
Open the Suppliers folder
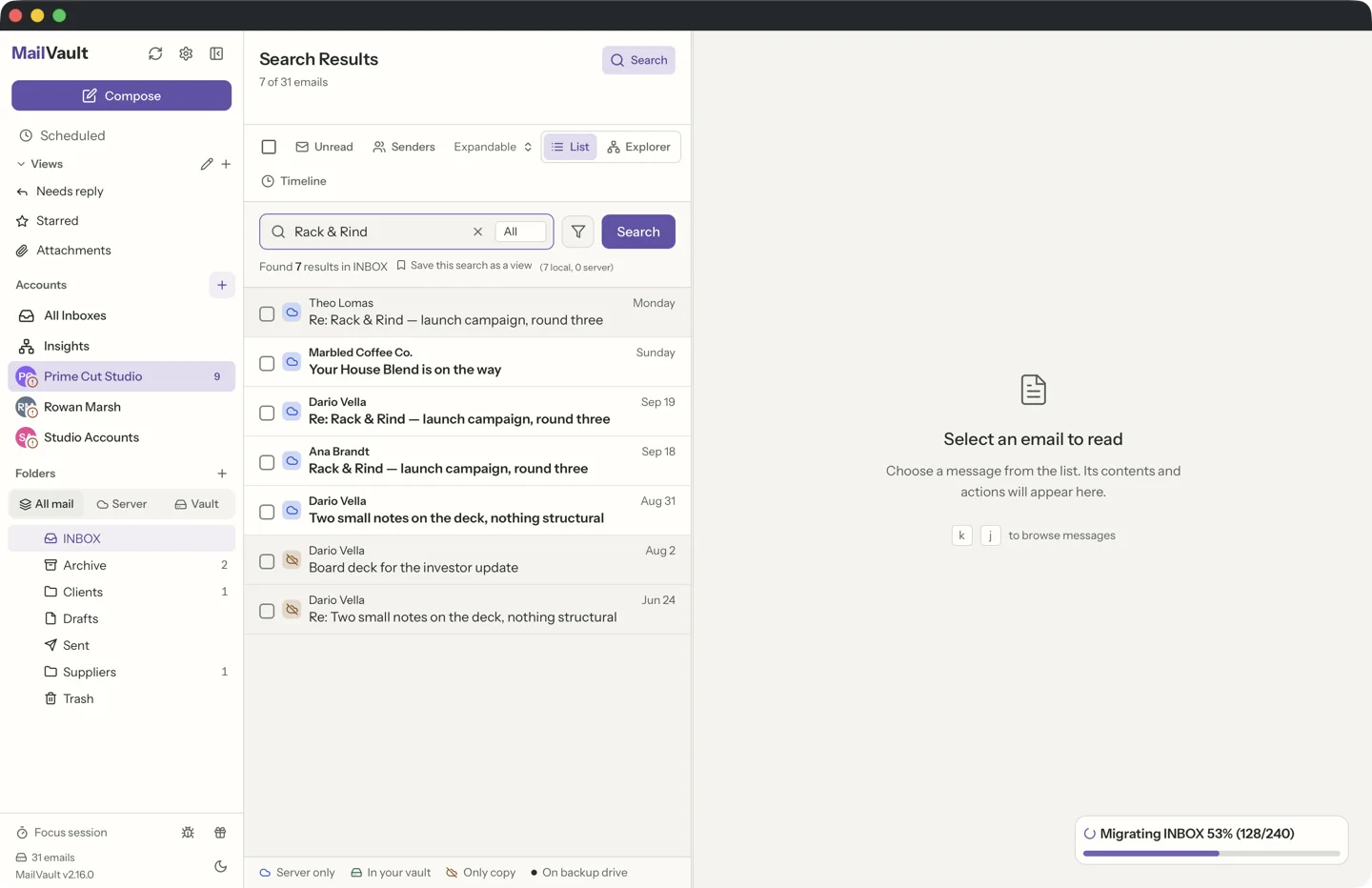point(121,672)
